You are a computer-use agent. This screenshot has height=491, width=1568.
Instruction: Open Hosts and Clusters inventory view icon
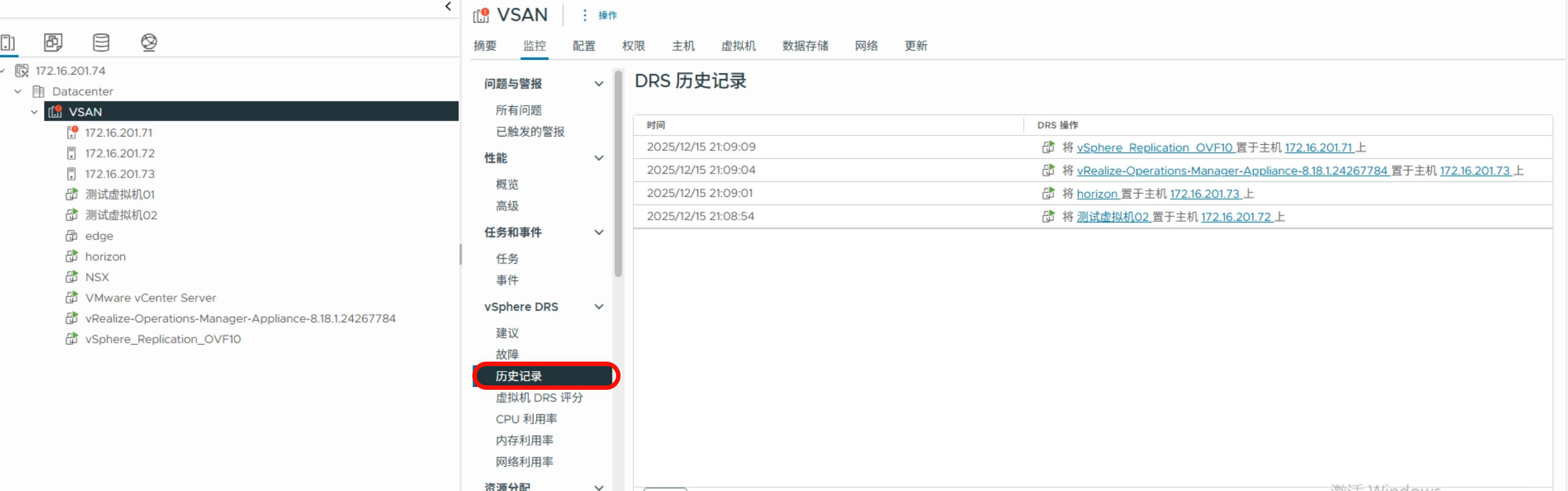point(8,42)
